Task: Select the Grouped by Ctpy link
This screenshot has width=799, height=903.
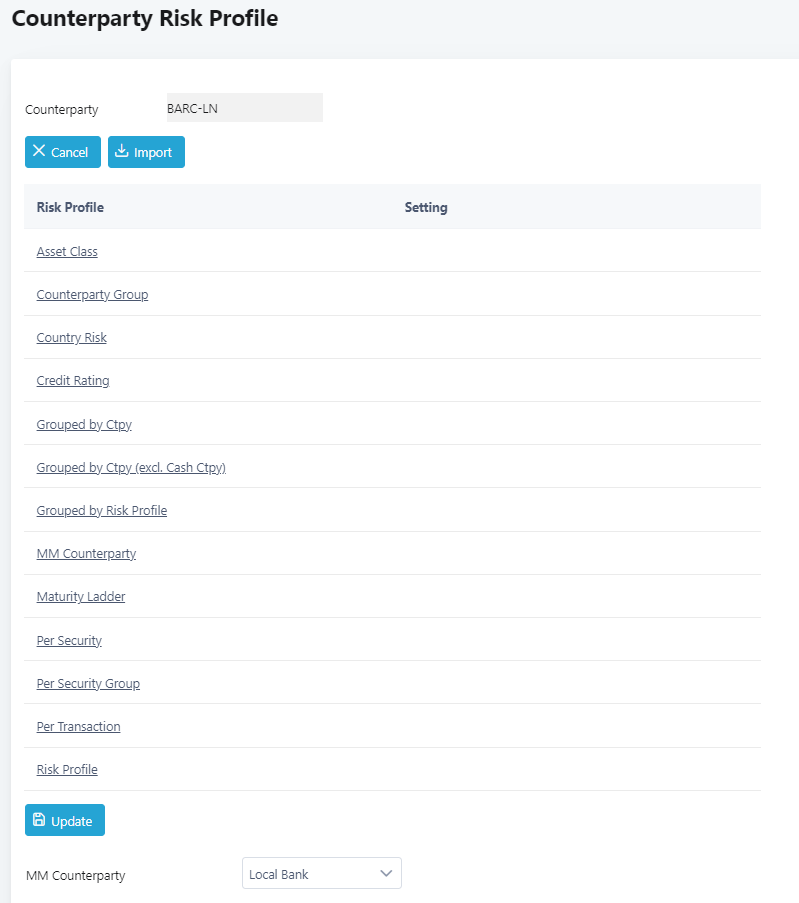Action: pos(84,425)
